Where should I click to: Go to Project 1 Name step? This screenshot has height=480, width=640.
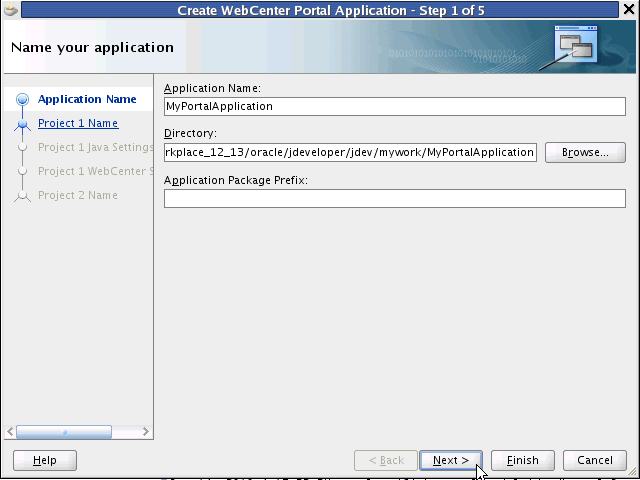point(78,123)
